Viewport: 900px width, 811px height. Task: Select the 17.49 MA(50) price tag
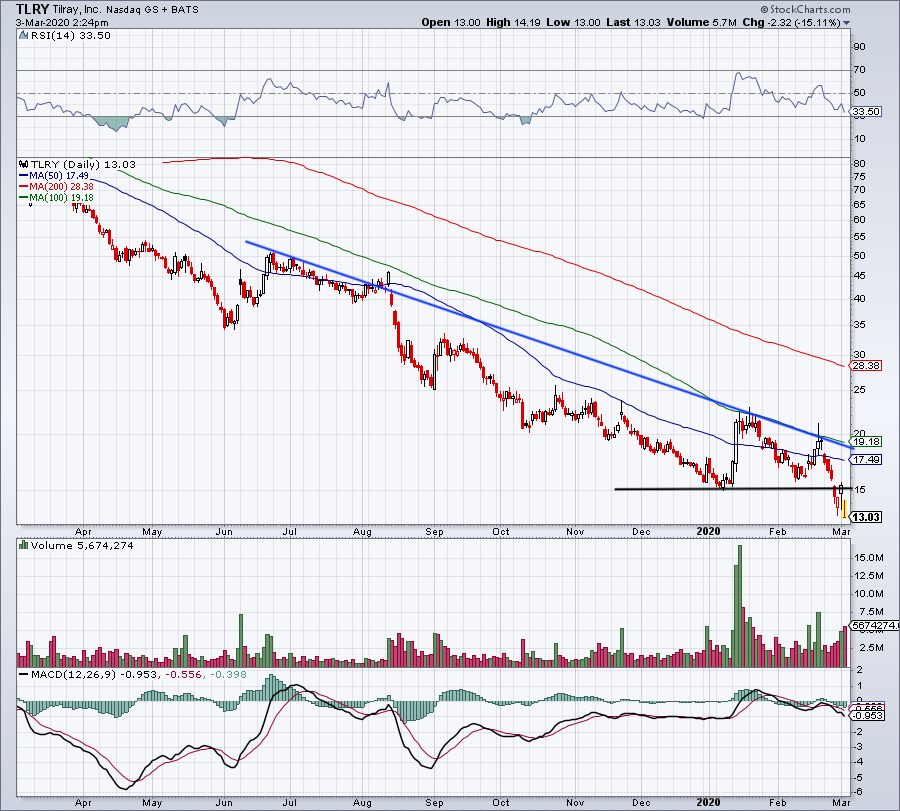click(863, 460)
